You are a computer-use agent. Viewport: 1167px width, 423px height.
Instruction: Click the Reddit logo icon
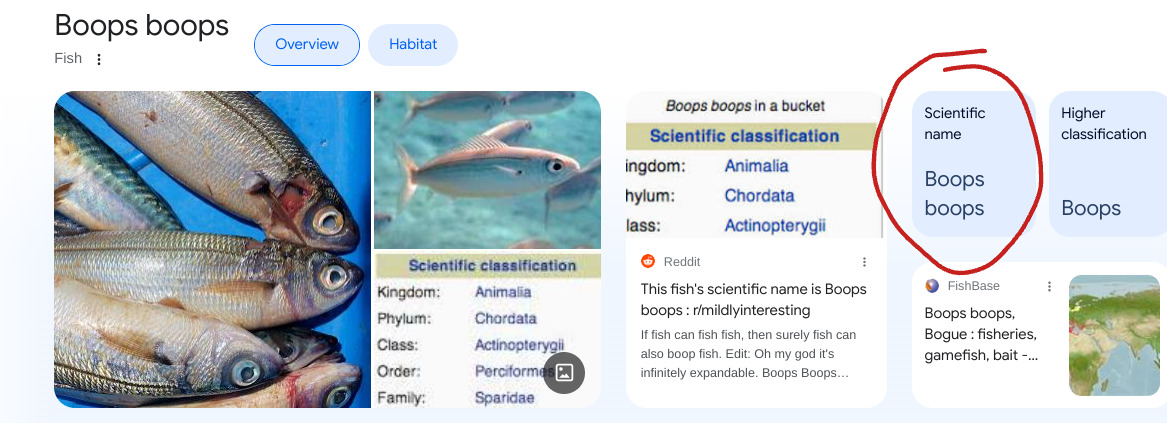coord(648,261)
